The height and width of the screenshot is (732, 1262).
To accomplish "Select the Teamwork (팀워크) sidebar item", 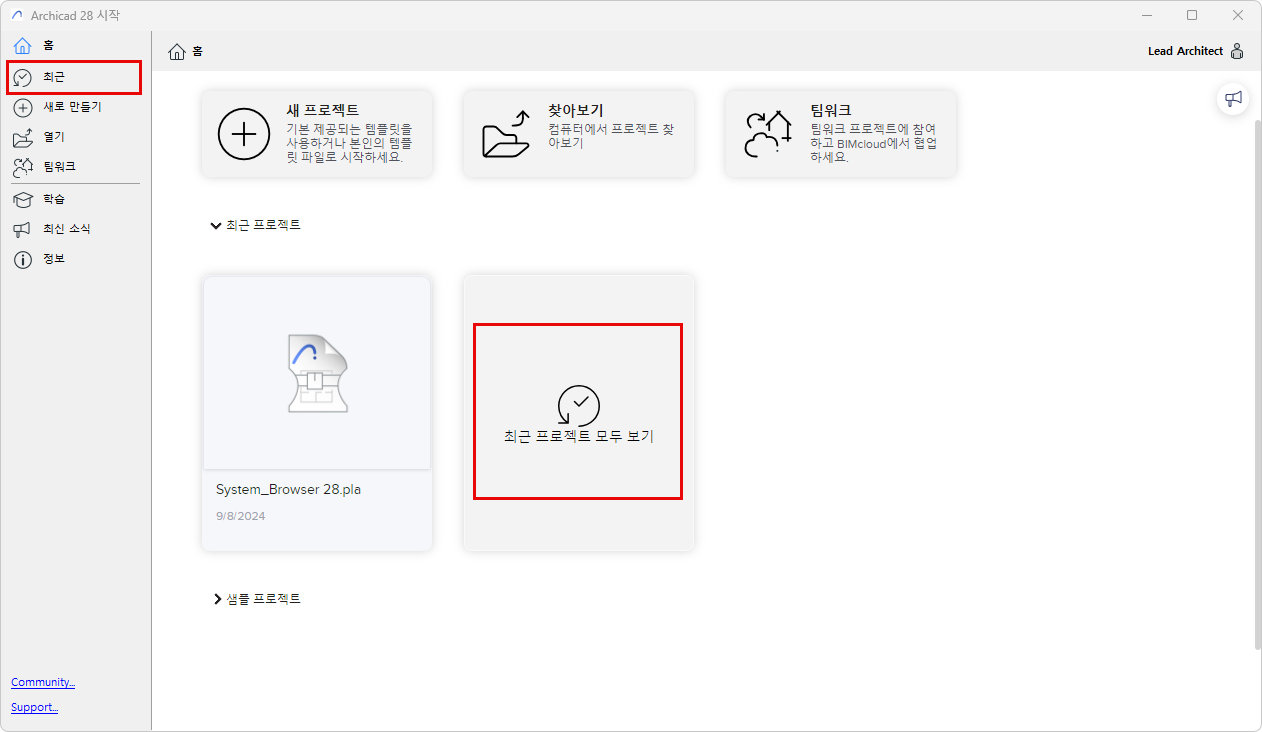I will tap(74, 166).
